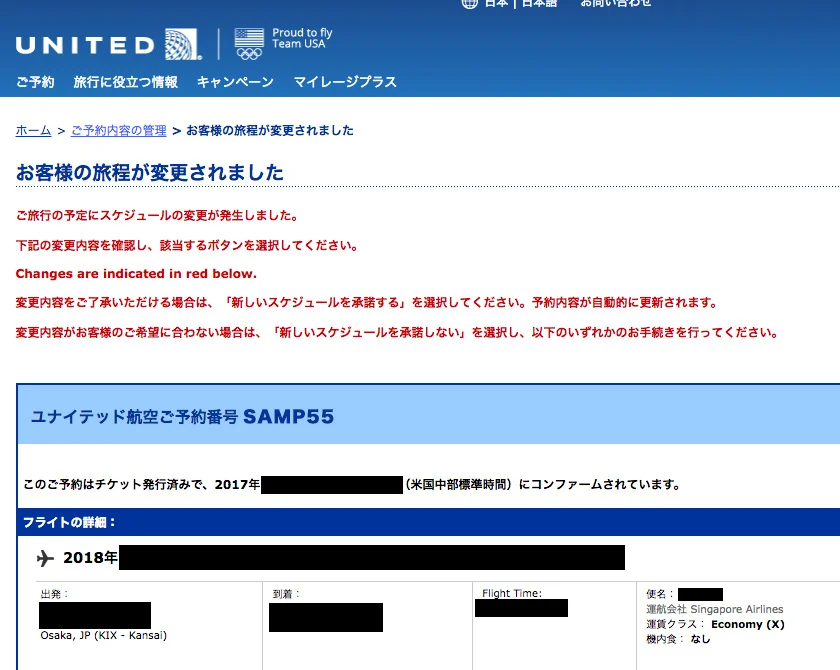Click the 出発: departure label
Screen dimensions: 840x670
point(55,594)
